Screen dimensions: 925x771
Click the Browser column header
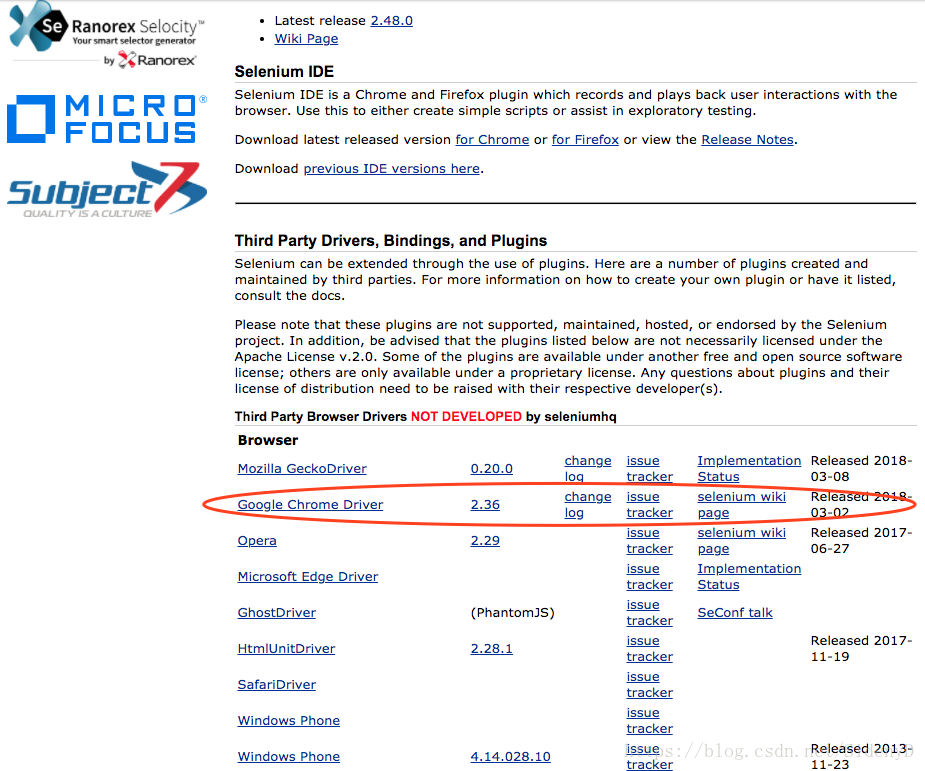point(268,441)
